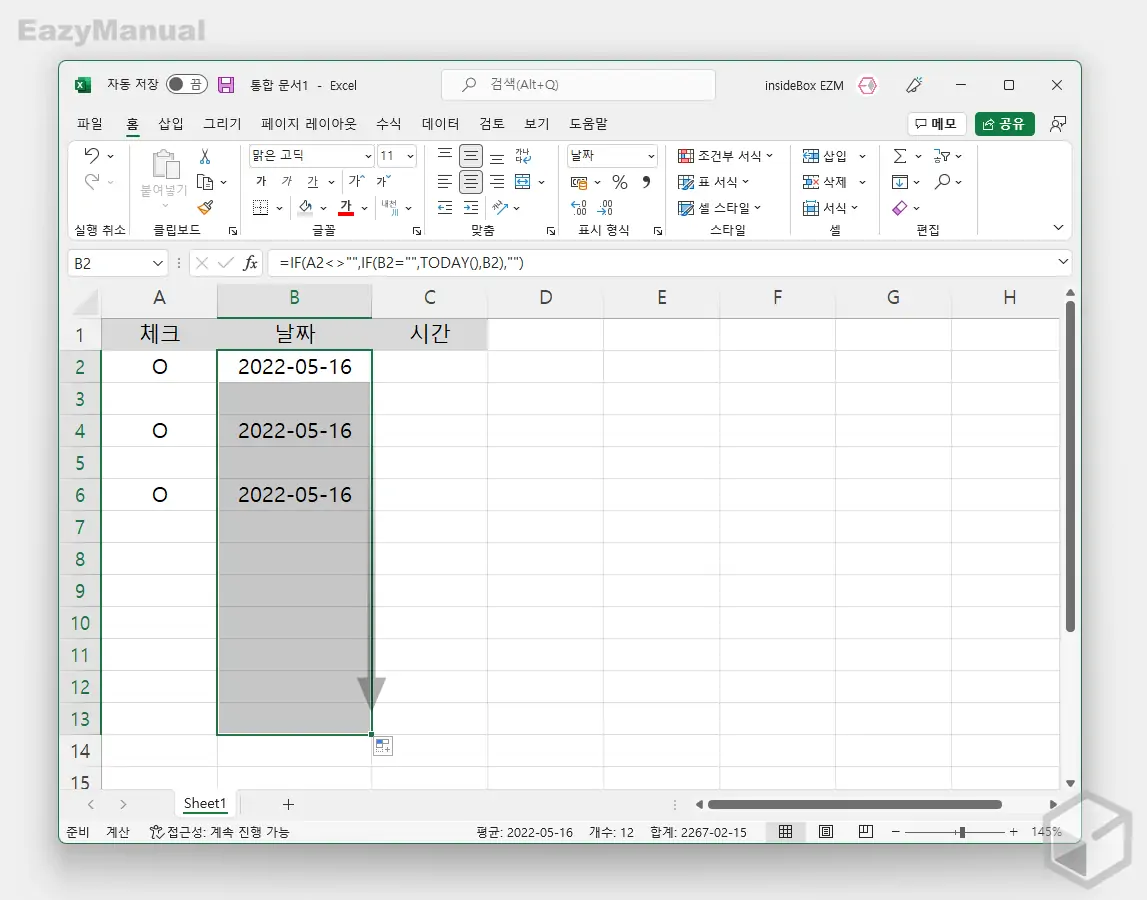This screenshot has width=1147, height=900.
Task: Click the Auto Fill Options icon below selection
Action: click(x=383, y=746)
